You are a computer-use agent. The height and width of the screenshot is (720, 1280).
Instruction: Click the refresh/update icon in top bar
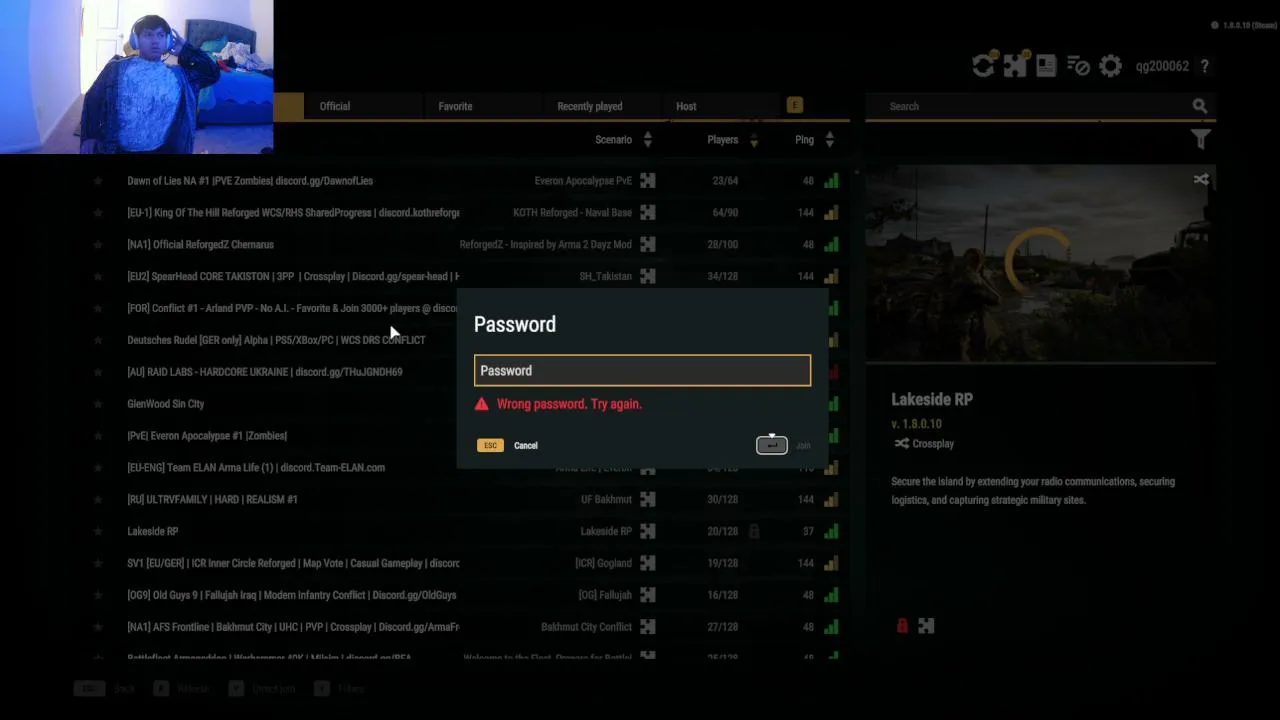pyautogui.click(x=984, y=66)
